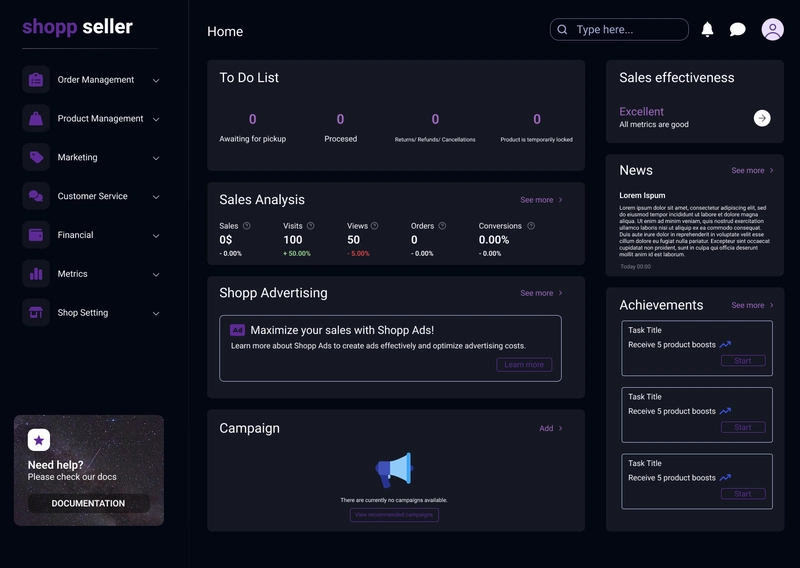Open the notifications bell
Viewport: 800px width, 568px height.
[x=707, y=30]
